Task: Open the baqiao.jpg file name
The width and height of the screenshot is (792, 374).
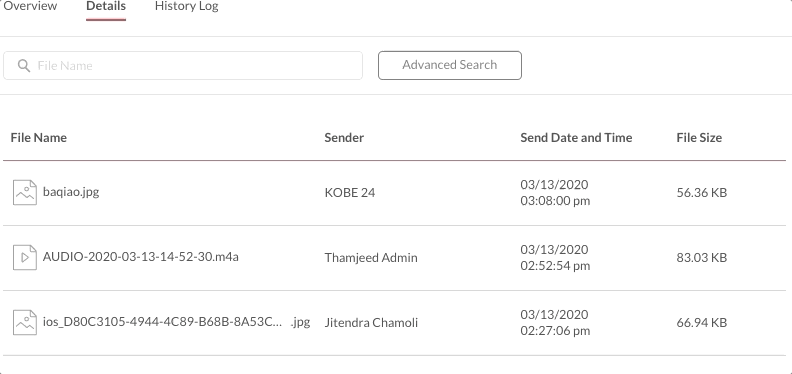Action: [x=71, y=192]
